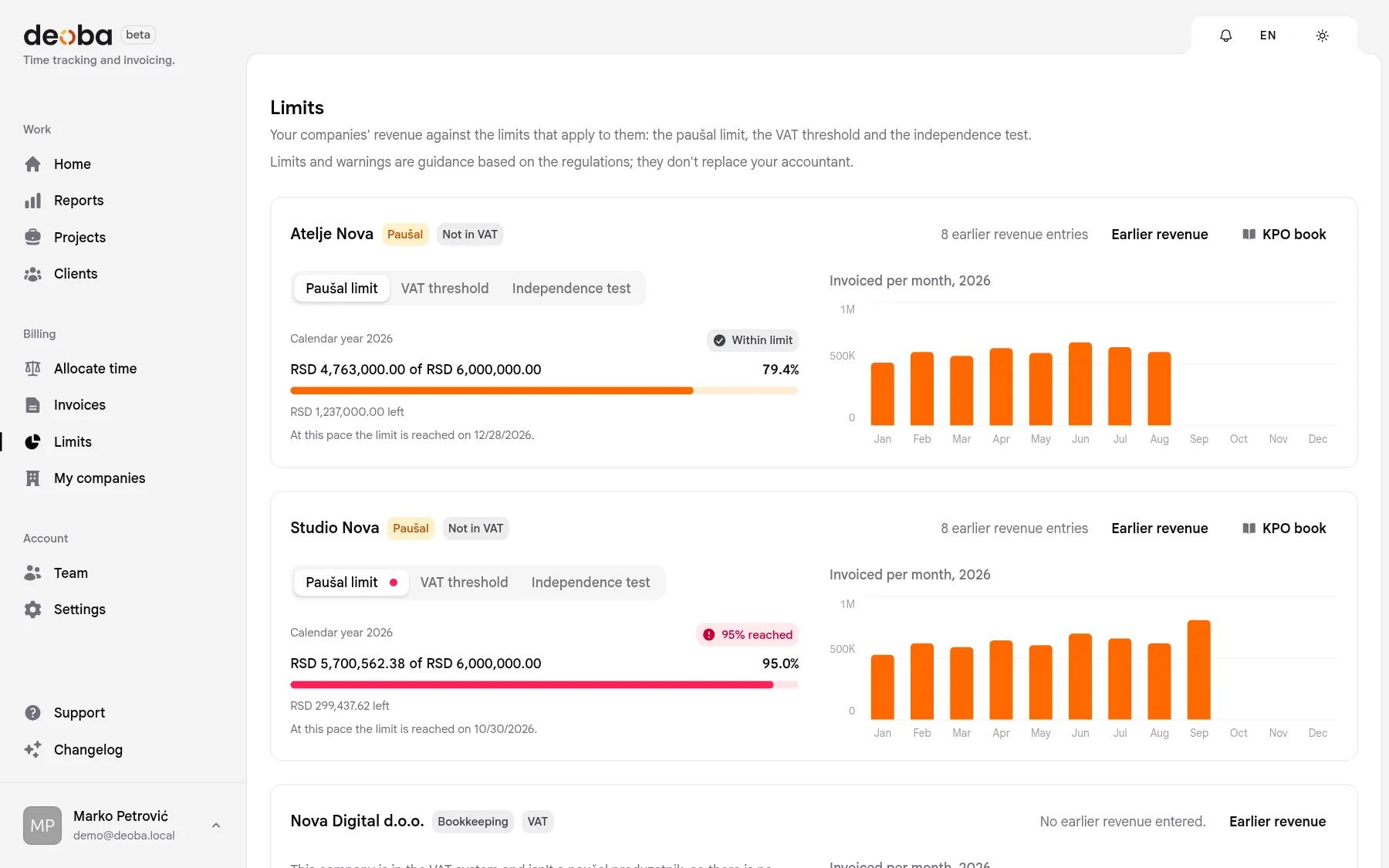Viewport: 1389px width, 868px height.
Task: Click the My companies building icon
Action: click(x=32, y=478)
